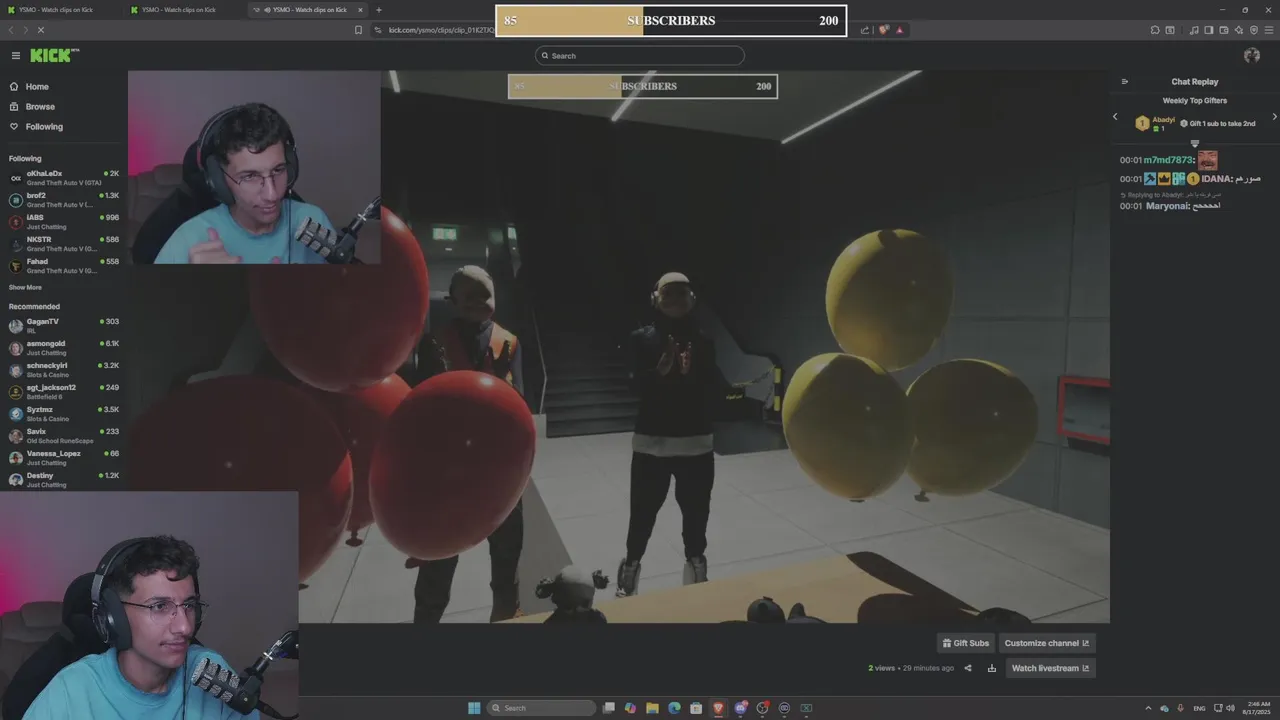Click Maryonai chat username
Screen dimensions: 1280x720
coord(1167,206)
